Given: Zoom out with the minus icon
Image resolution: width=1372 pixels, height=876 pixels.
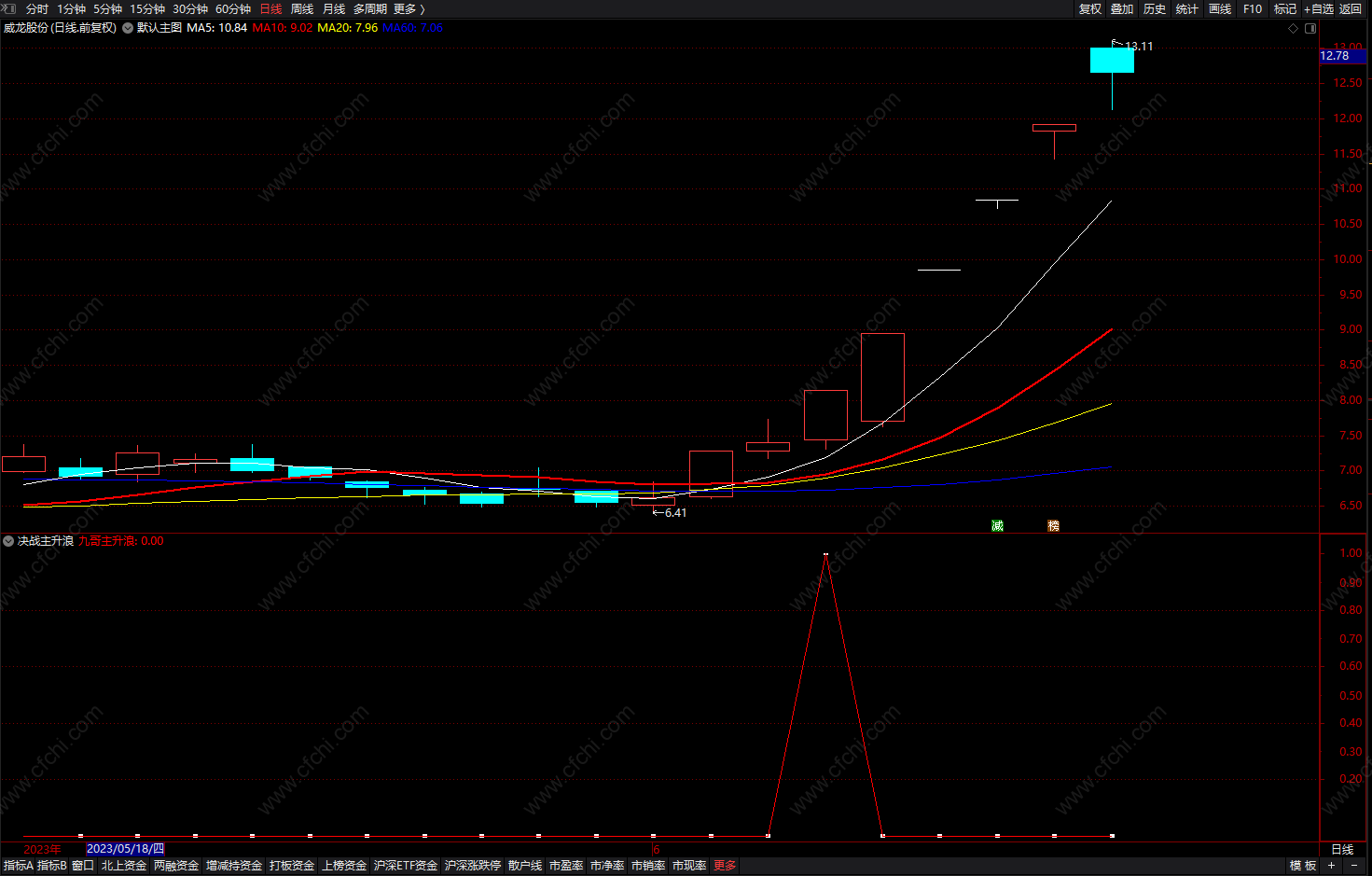Looking at the screenshot, I should click(x=1354, y=866).
